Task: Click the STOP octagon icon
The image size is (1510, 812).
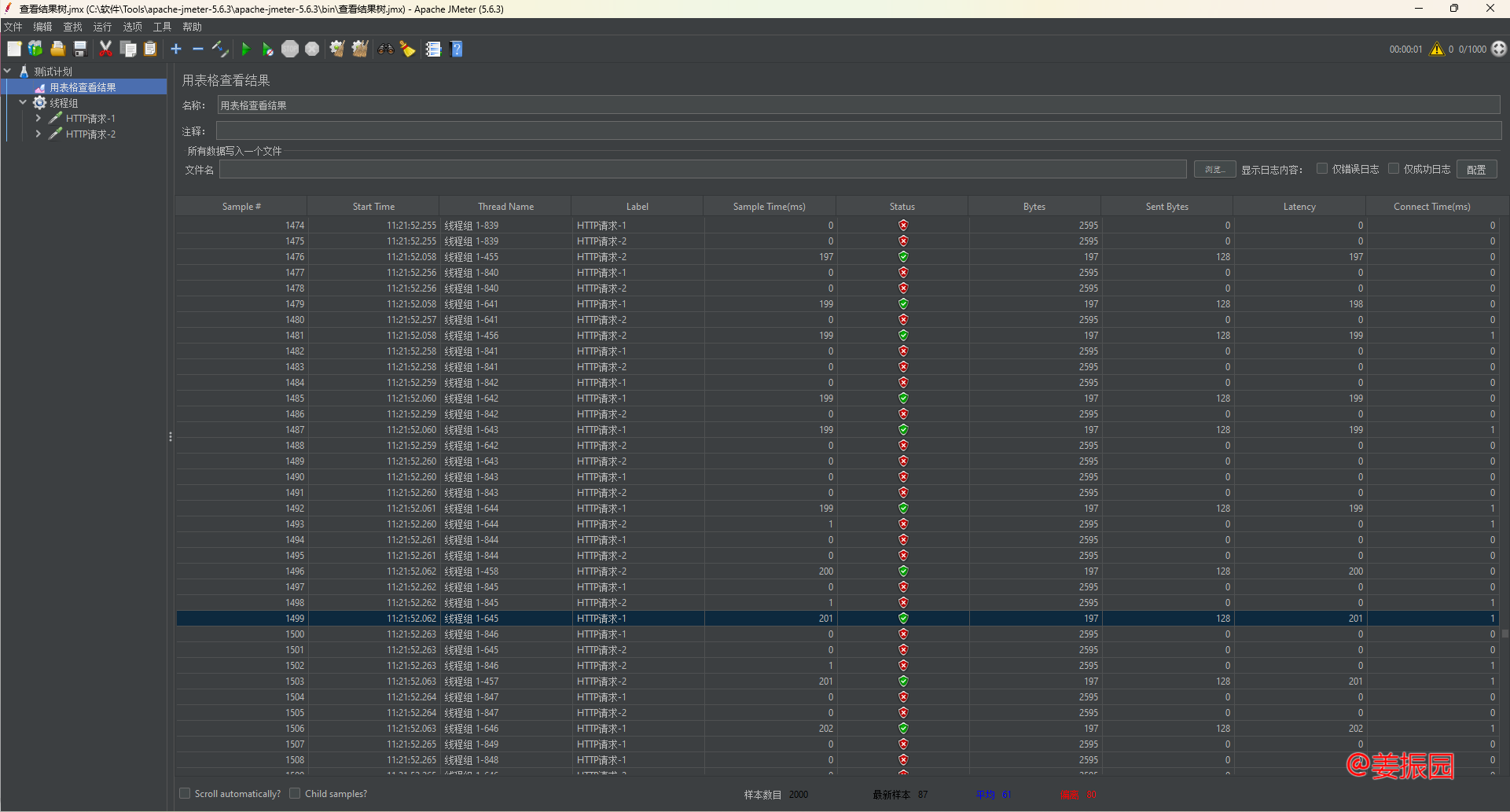Action: point(290,49)
